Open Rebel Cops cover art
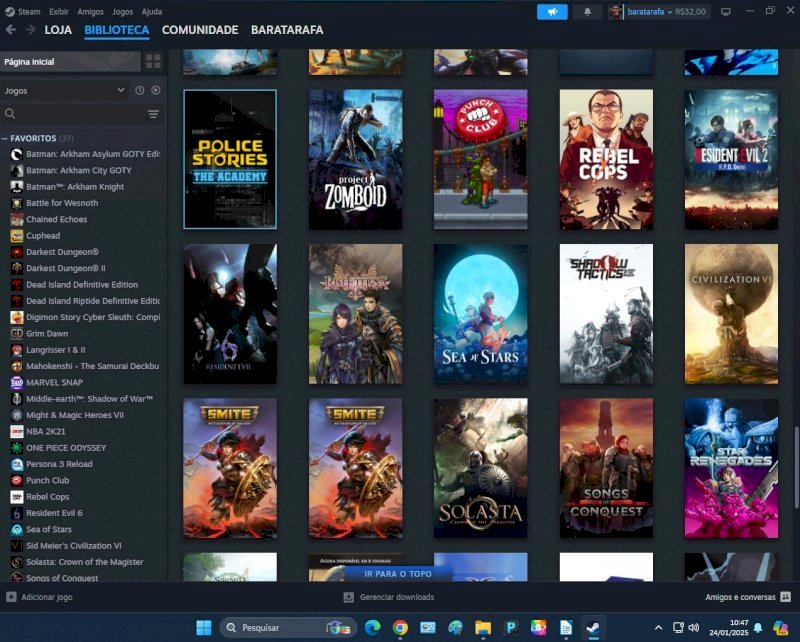 tap(606, 159)
